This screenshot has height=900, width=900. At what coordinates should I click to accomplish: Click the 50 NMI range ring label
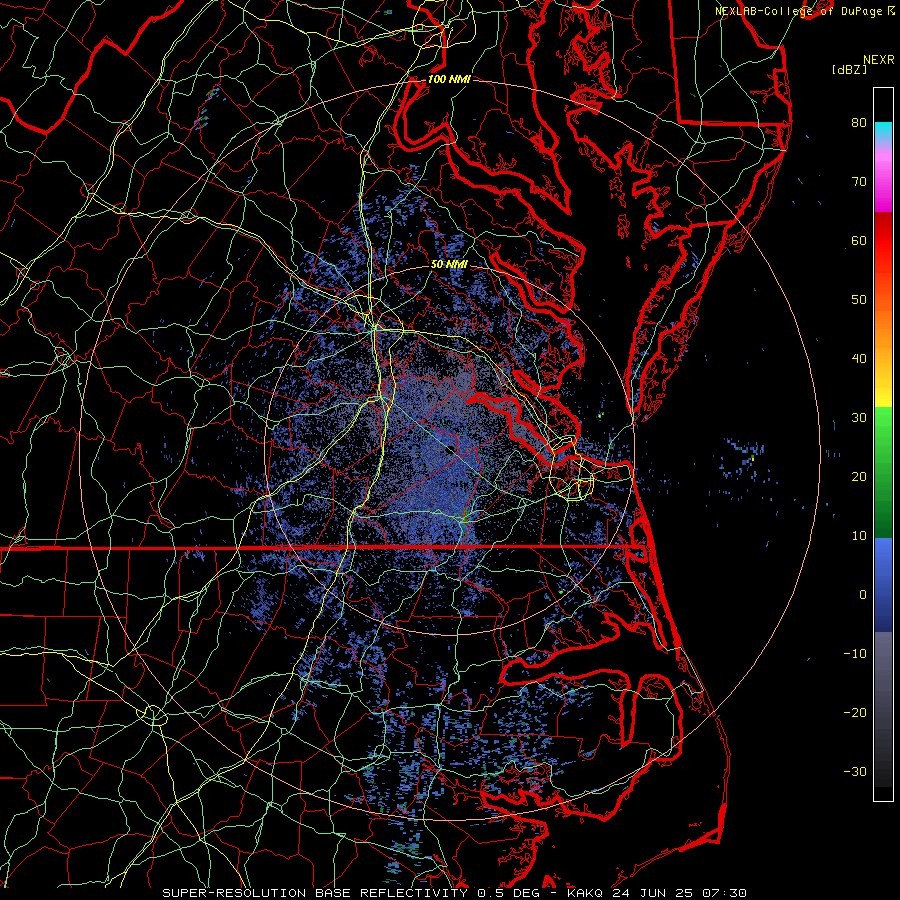pyautogui.click(x=449, y=264)
